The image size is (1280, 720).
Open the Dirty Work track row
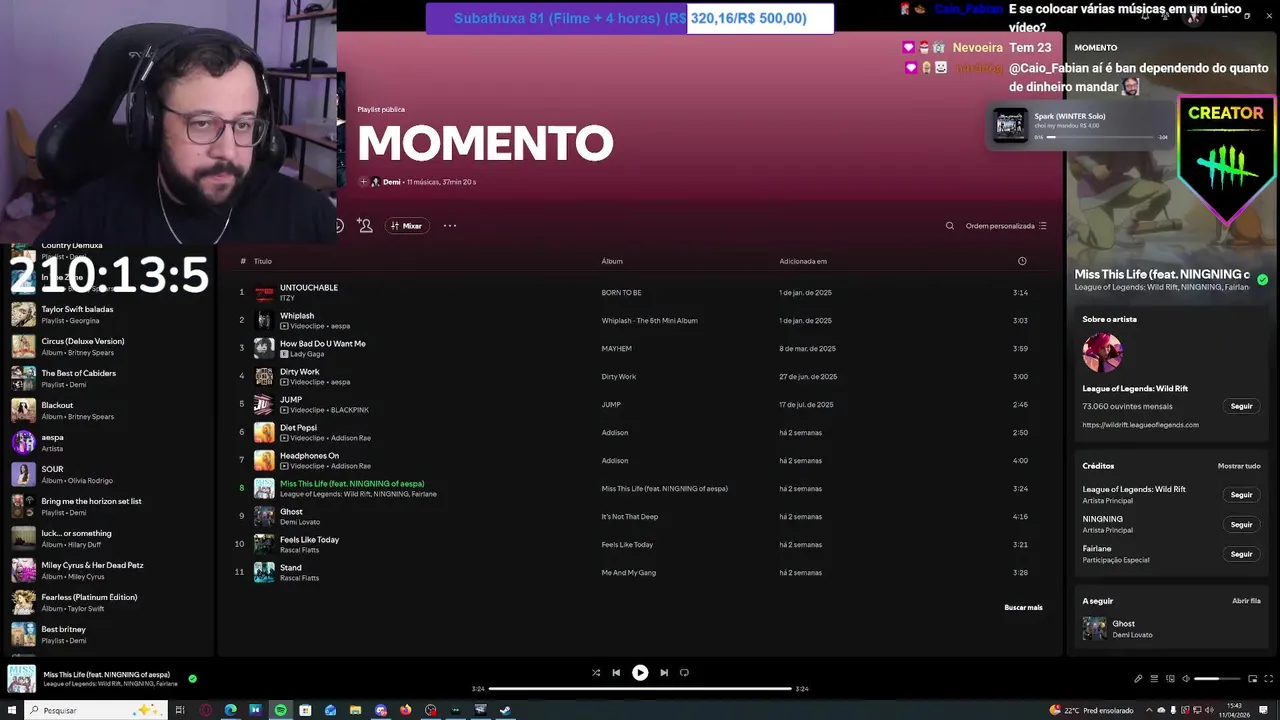pos(640,377)
